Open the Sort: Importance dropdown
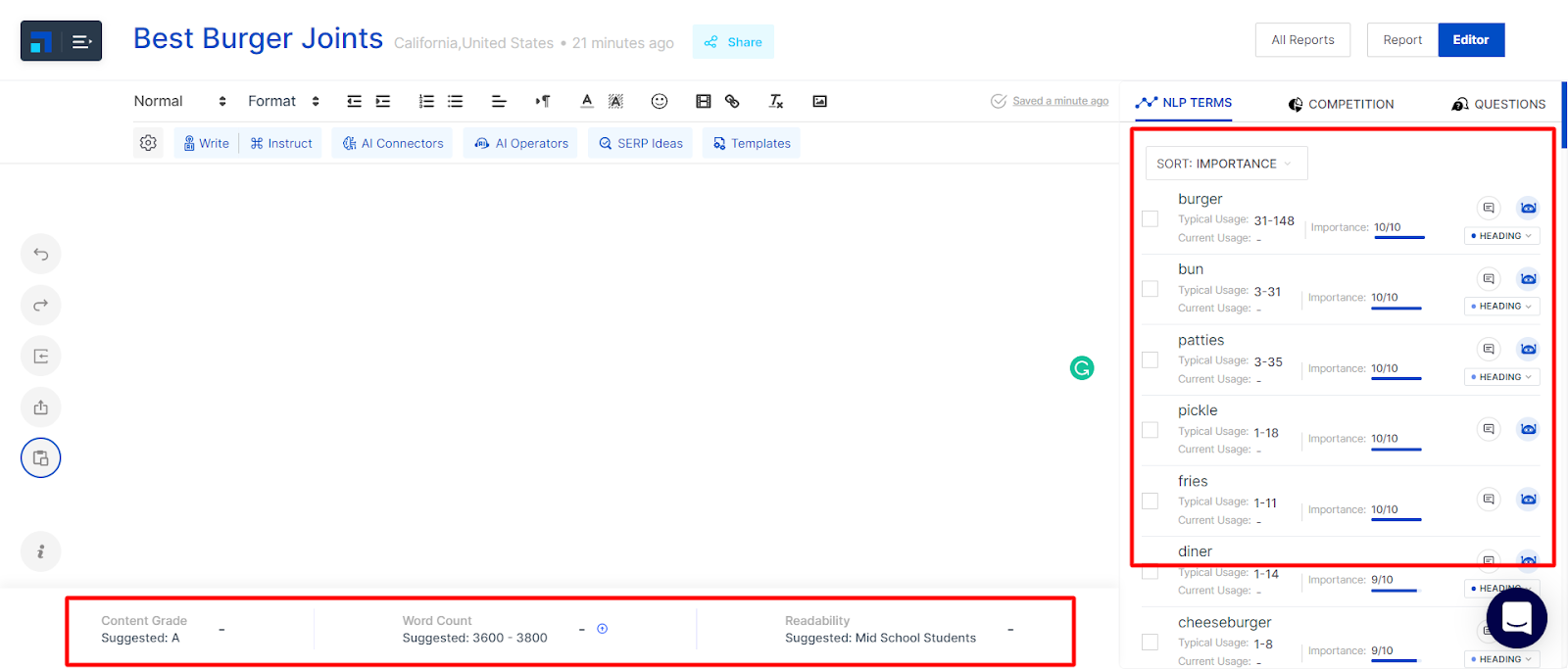Screen dimensions: 1568x669 pos(1225,164)
